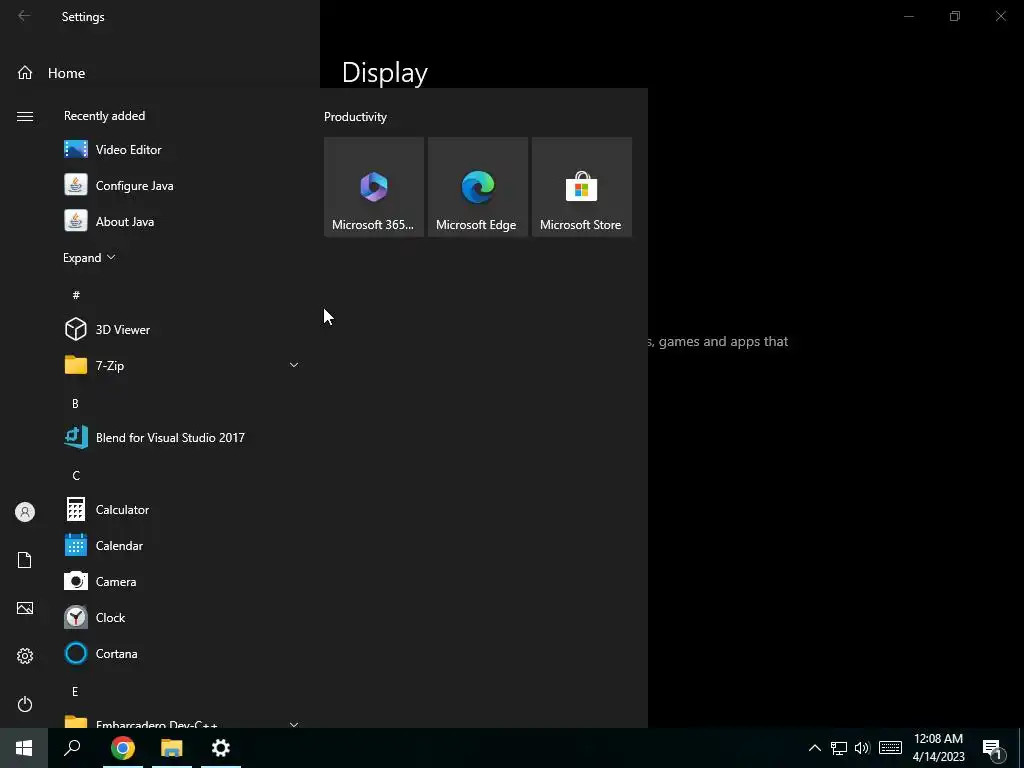Open Calculator app
The height and width of the screenshot is (768, 1024).
pos(181,509)
